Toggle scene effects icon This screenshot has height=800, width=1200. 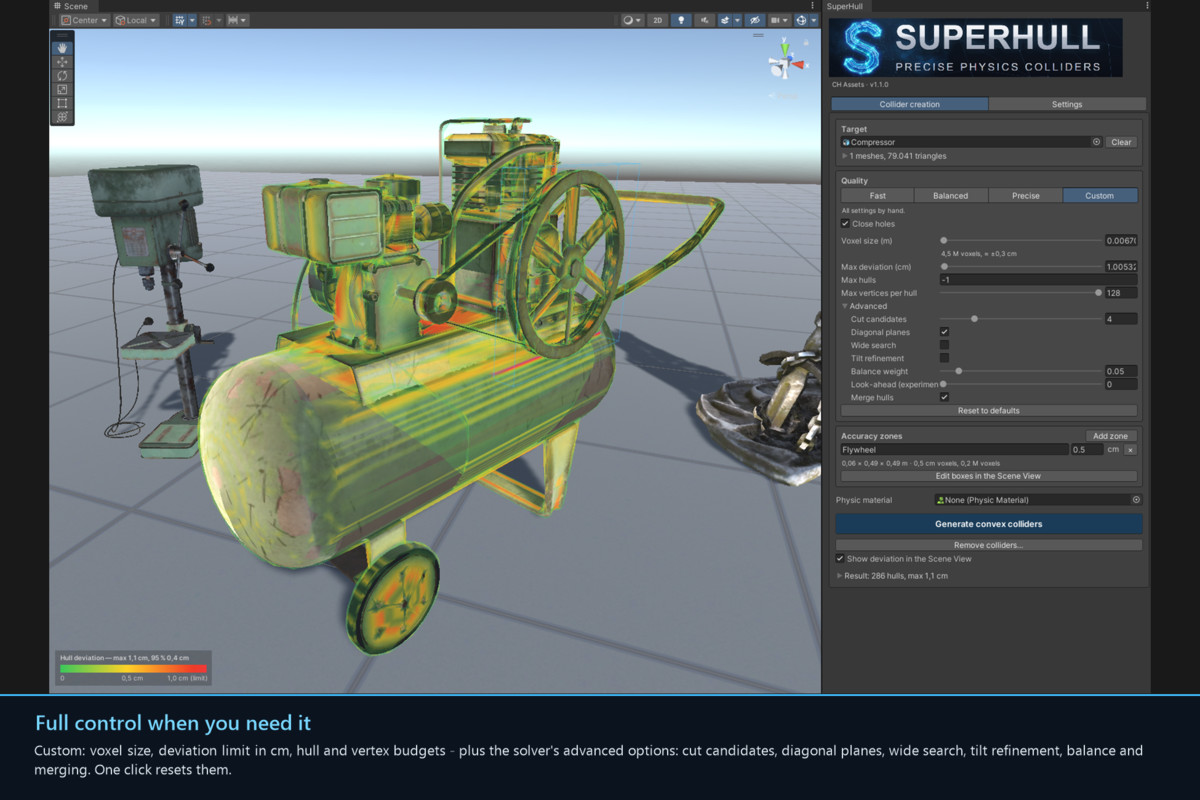[x=725, y=20]
